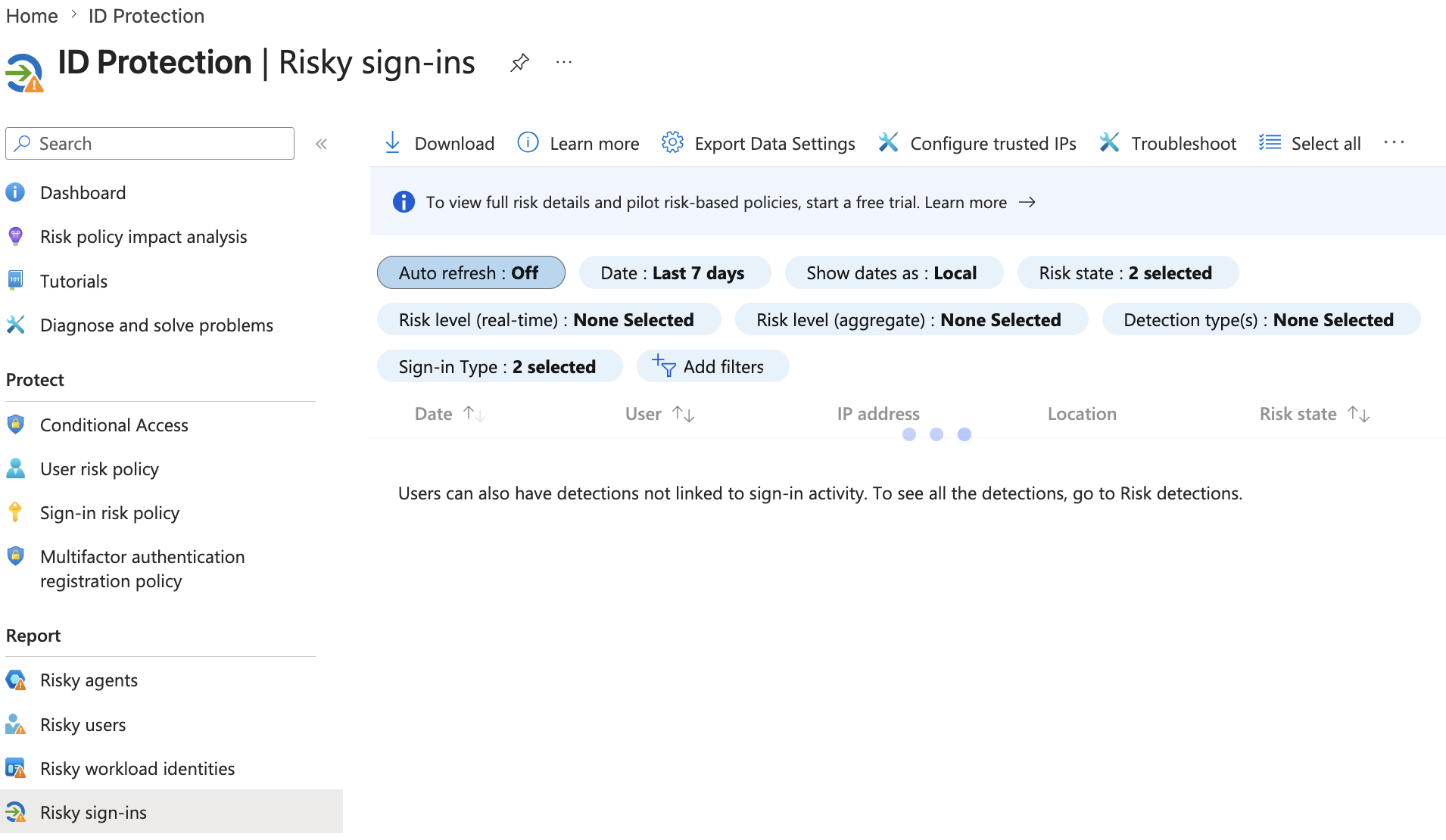Viewport: 1446px width, 840px height.
Task: Click the Configure trusted IPs tool icon
Action: click(888, 143)
